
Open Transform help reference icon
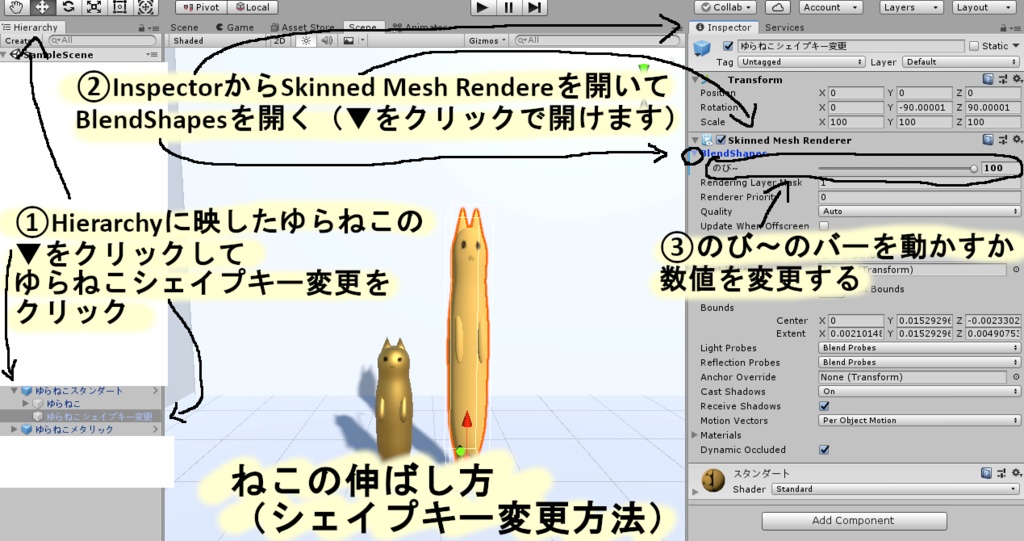click(x=988, y=80)
